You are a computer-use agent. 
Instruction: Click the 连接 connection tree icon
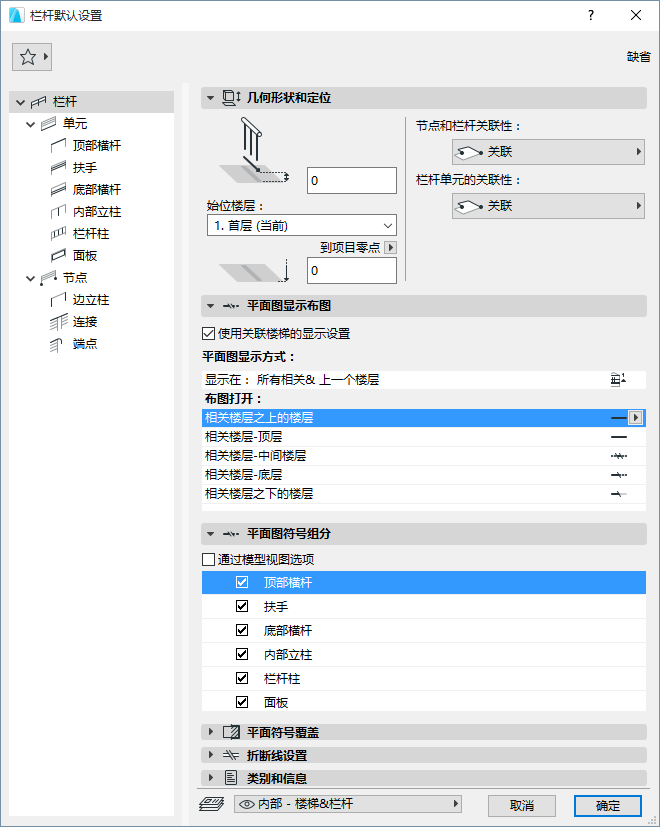59,322
